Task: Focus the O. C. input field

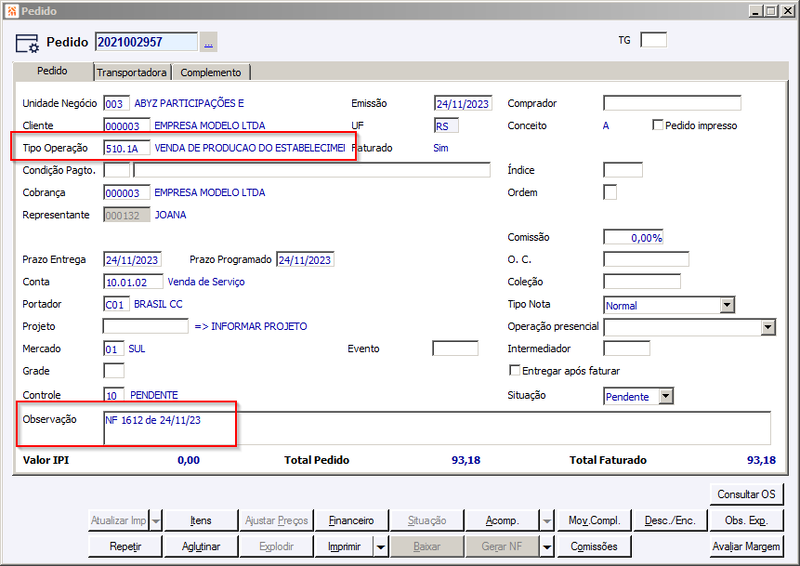Action: [646, 259]
